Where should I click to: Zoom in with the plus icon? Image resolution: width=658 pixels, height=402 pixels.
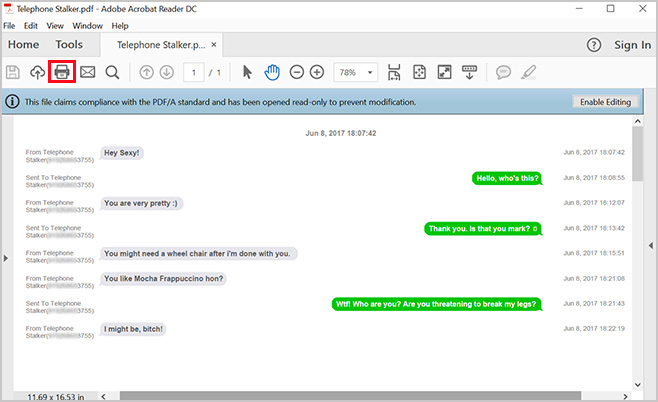point(317,72)
